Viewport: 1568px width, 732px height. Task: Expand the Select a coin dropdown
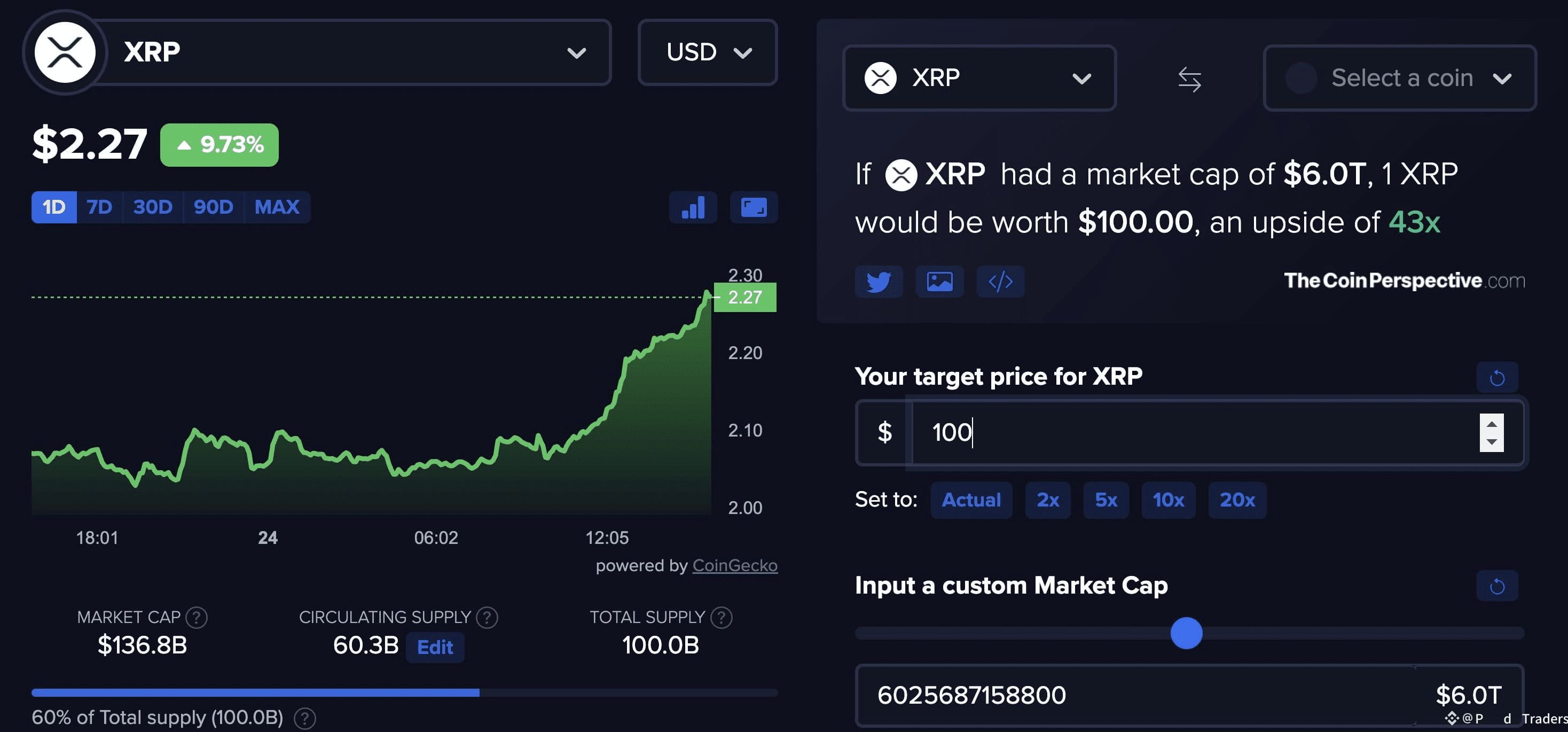1399,78
